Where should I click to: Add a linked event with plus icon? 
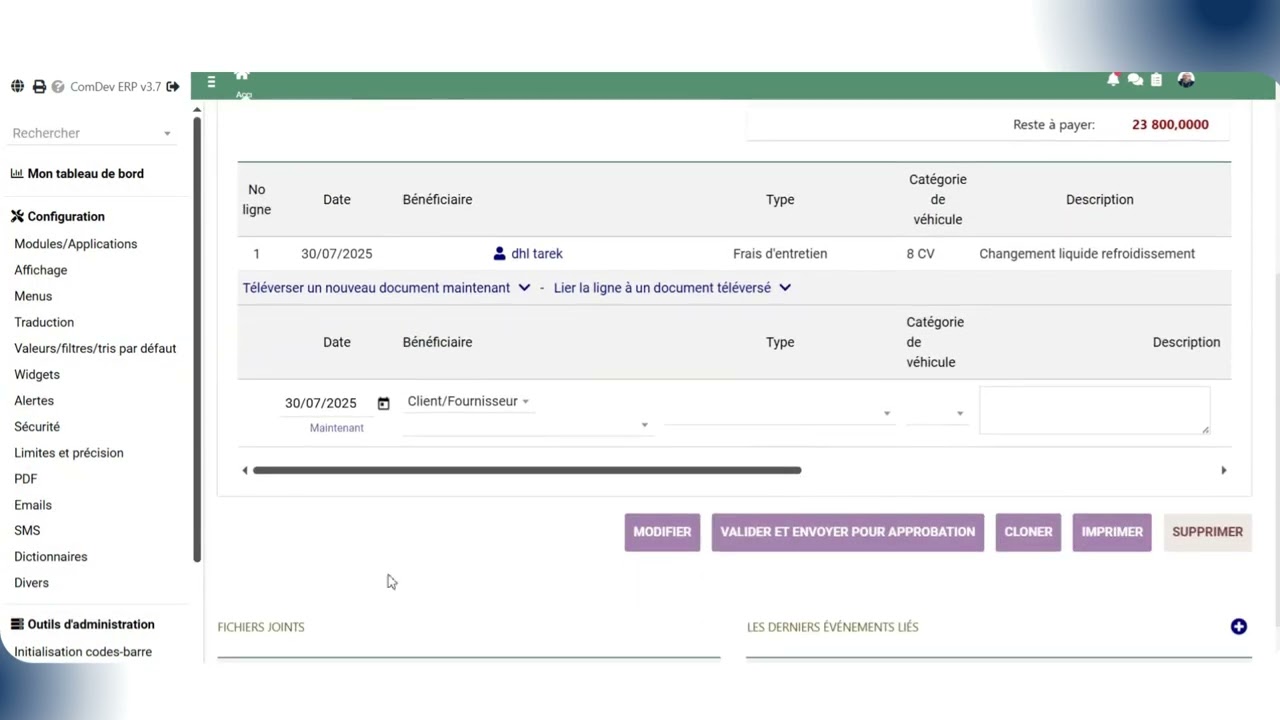click(1239, 627)
